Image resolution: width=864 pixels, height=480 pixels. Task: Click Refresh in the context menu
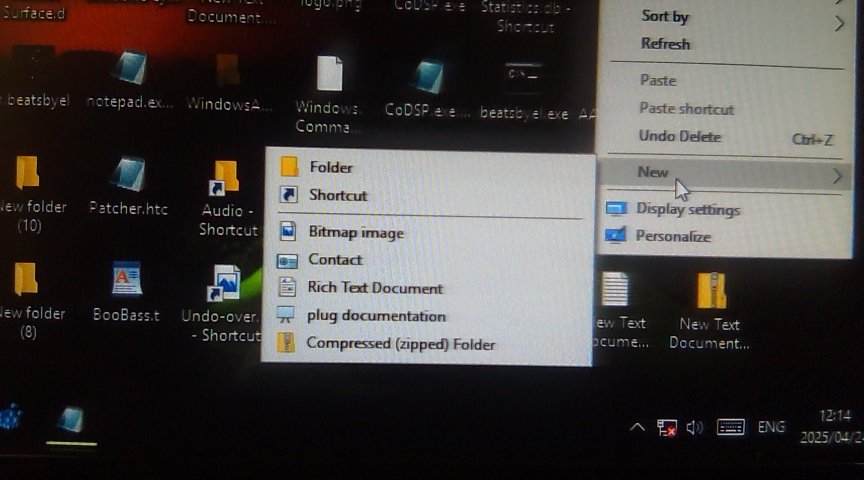pos(665,44)
